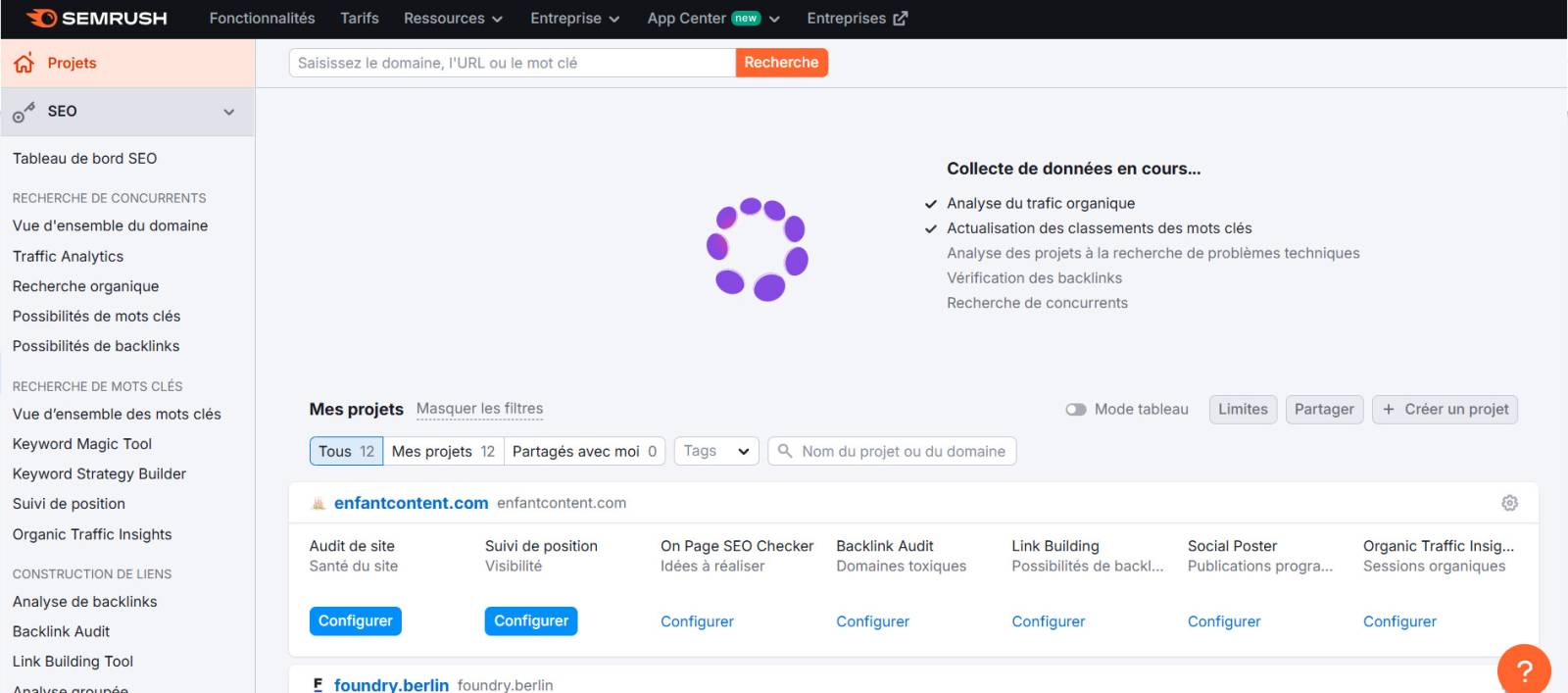Click the orange Recherche button
The width and height of the screenshot is (1568, 693).
781,63
